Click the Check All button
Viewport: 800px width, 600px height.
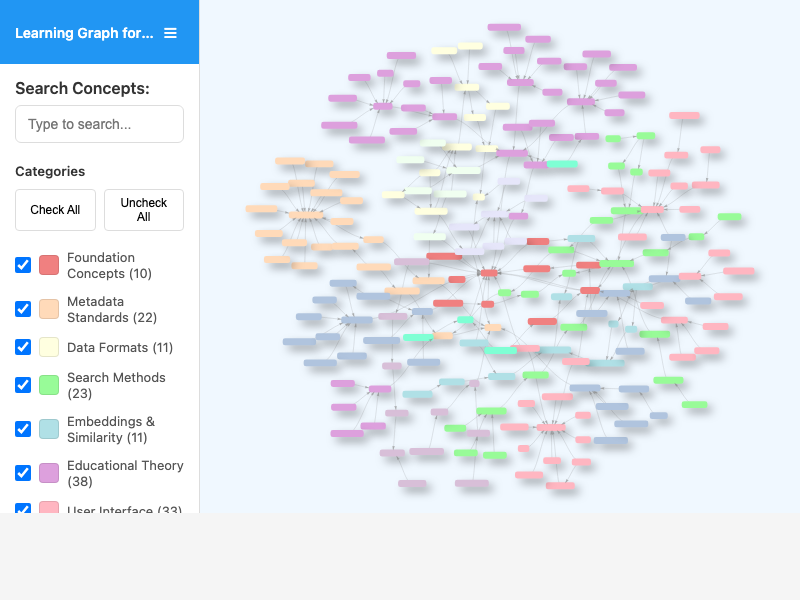tap(55, 210)
